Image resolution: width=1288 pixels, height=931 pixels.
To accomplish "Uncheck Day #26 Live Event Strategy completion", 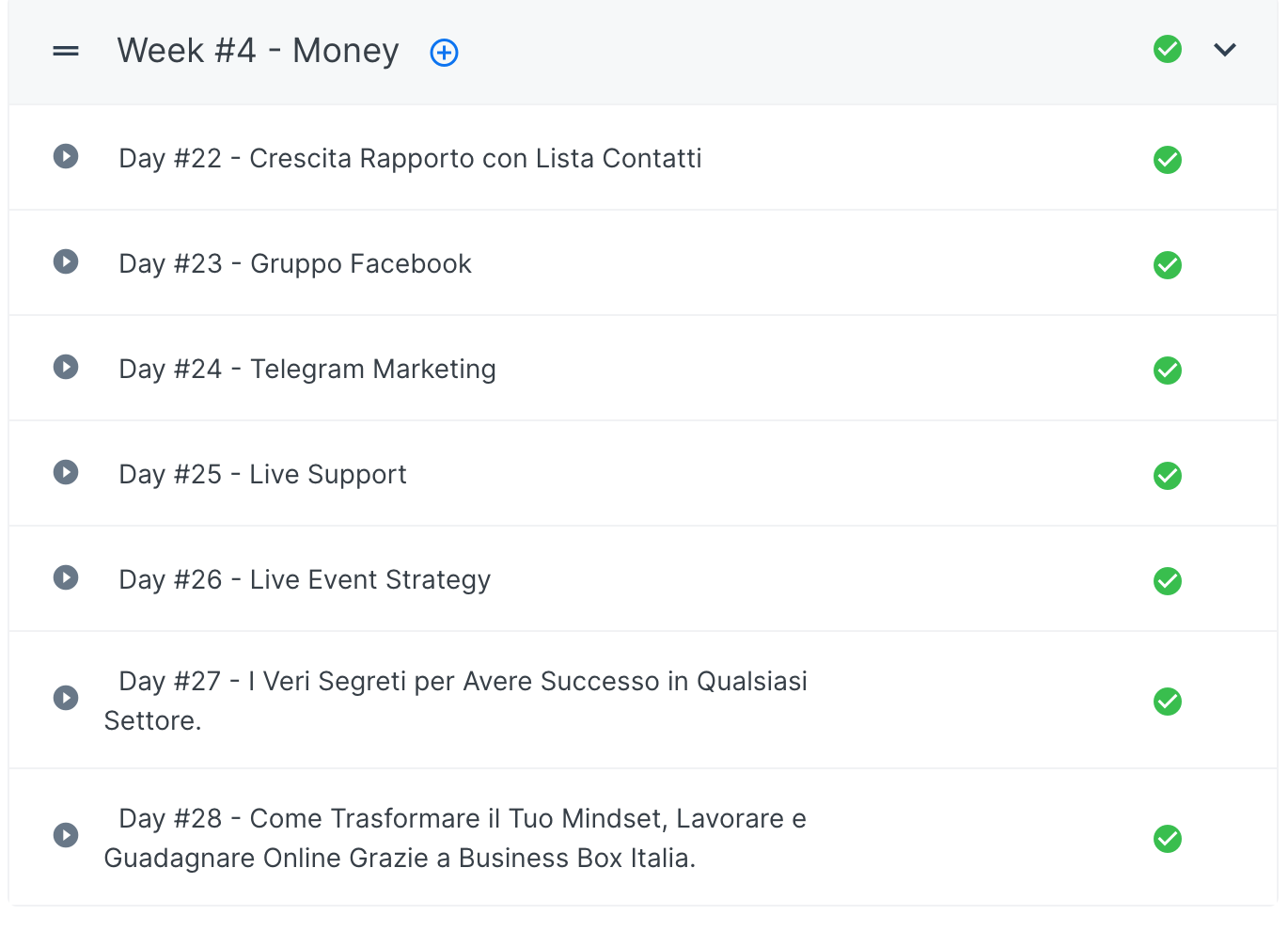I will (x=1167, y=581).
